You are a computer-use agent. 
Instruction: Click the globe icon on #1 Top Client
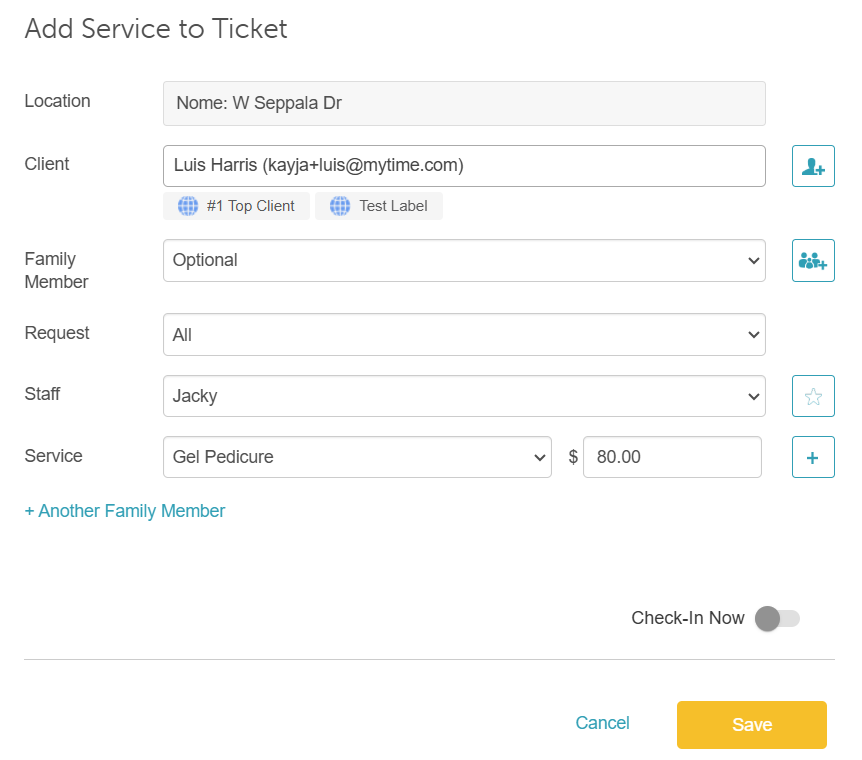(188, 206)
